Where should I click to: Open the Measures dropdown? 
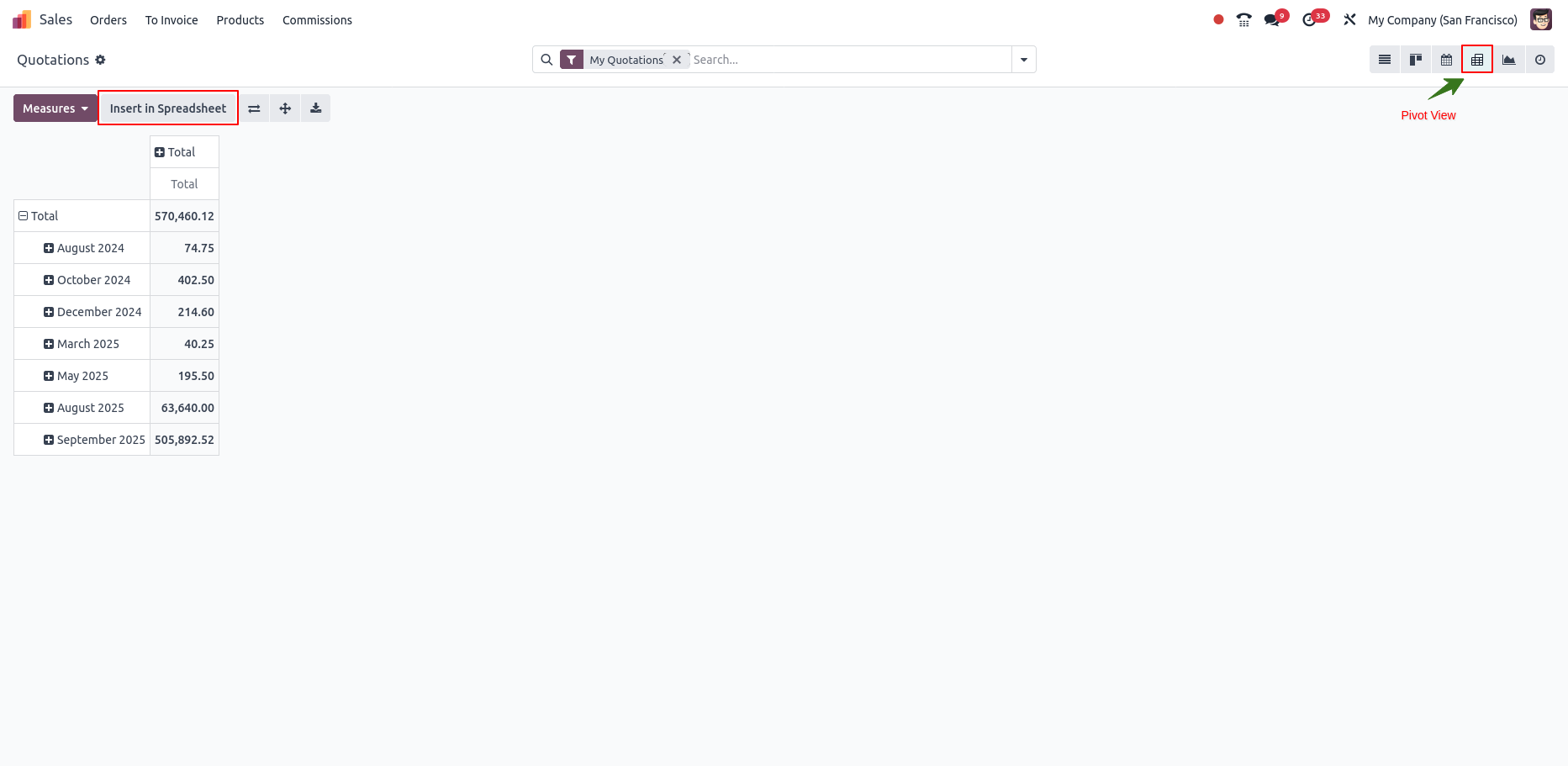click(55, 108)
